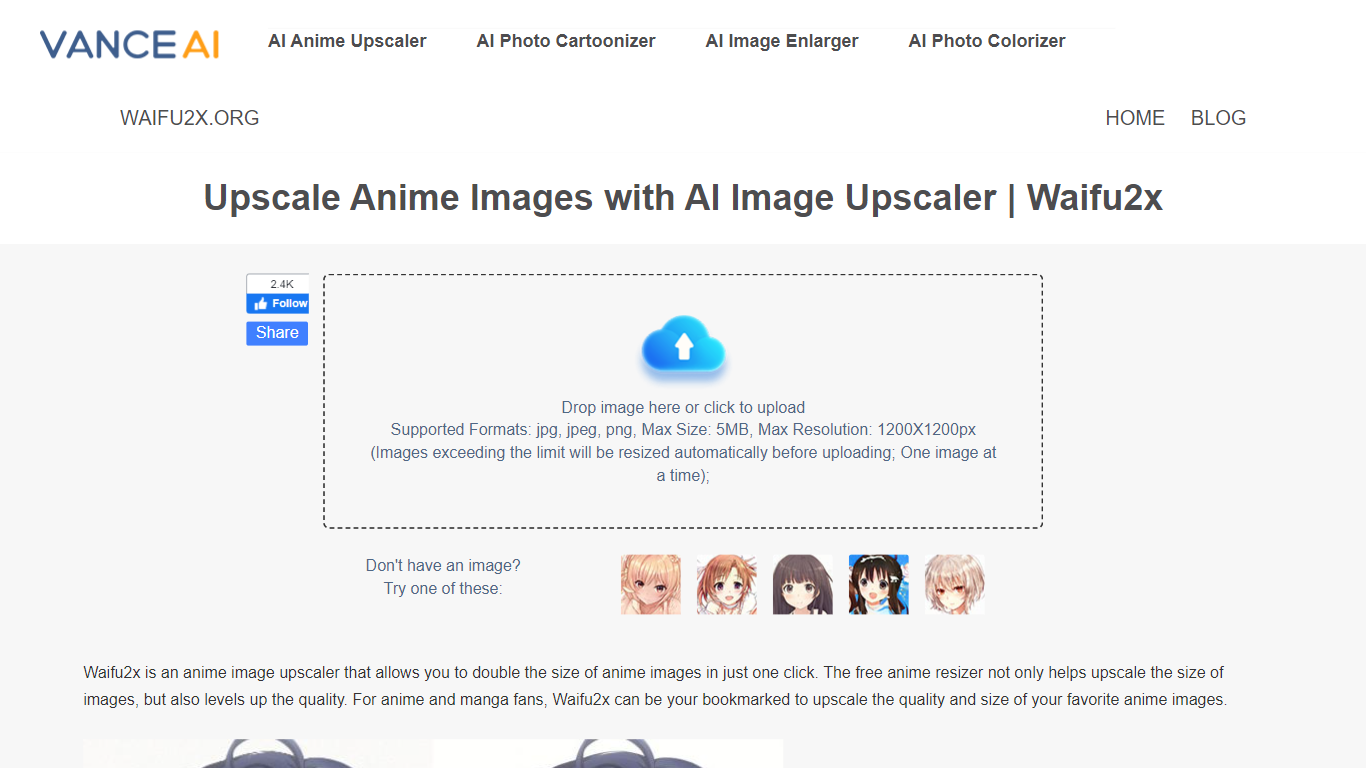
Task: Click the Waifu2x description paragraph
Action: click(x=655, y=686)
